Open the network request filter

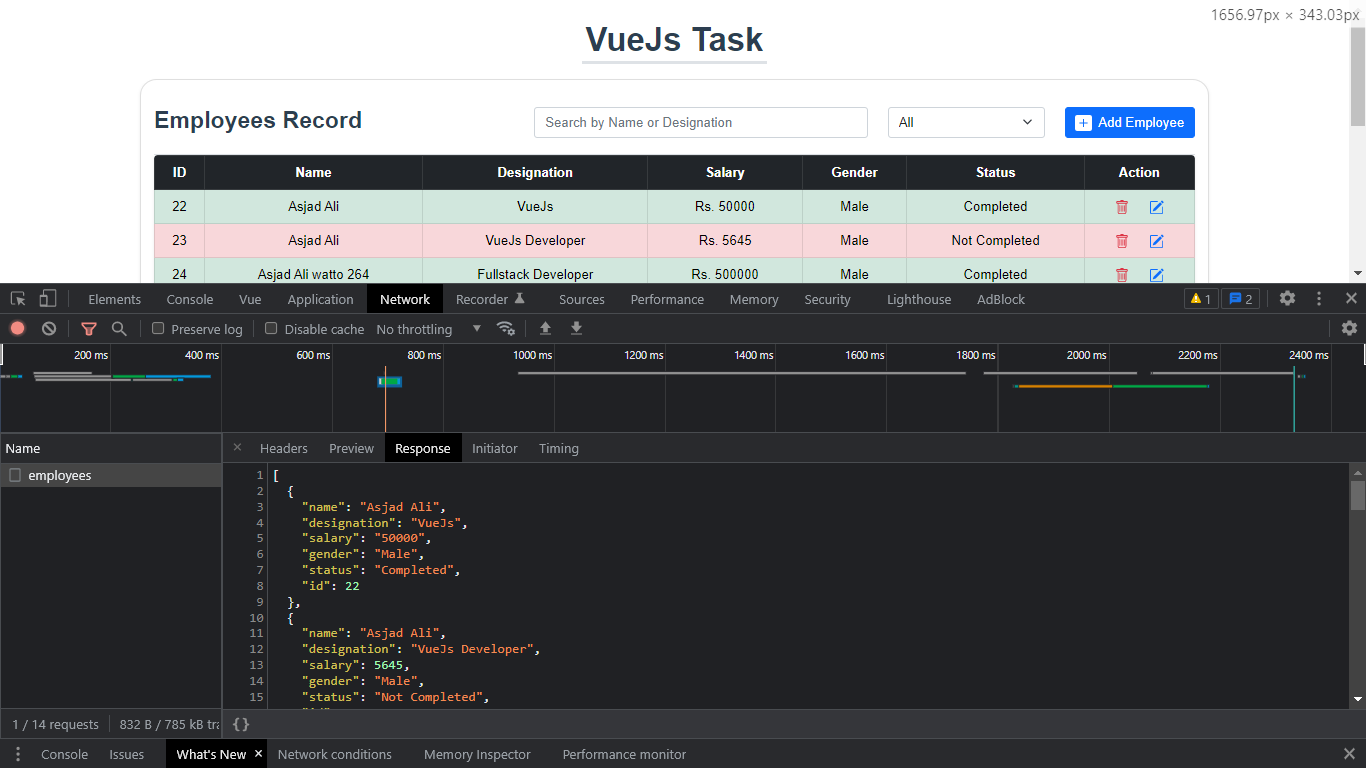pyautogui.click(x=88, y=328)
